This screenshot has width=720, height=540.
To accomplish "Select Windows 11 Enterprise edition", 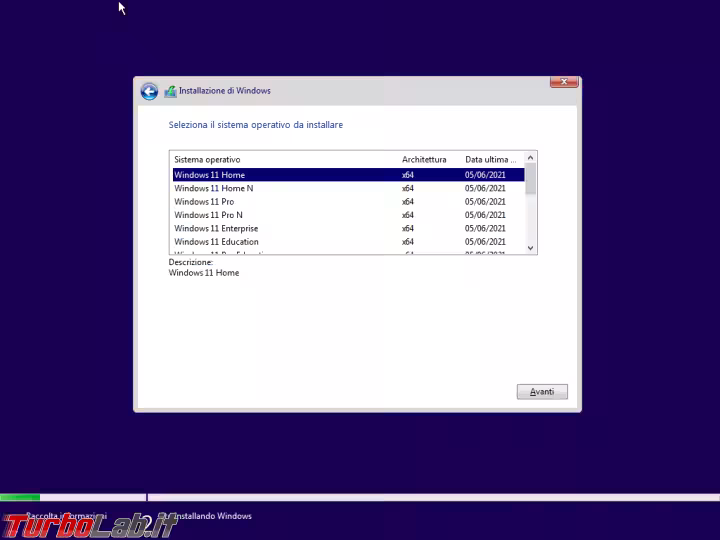I will pos(216,228).
